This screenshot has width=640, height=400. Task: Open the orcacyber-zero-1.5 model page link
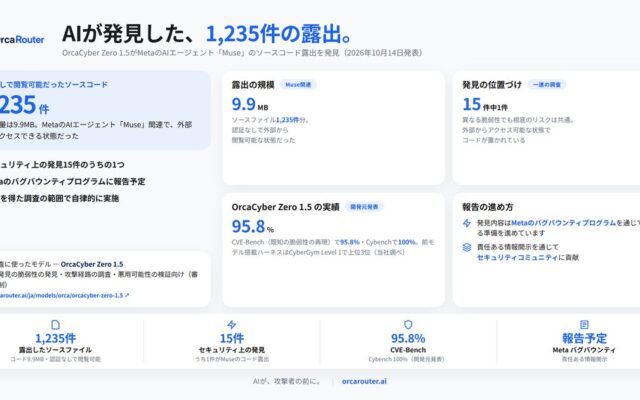64,295
